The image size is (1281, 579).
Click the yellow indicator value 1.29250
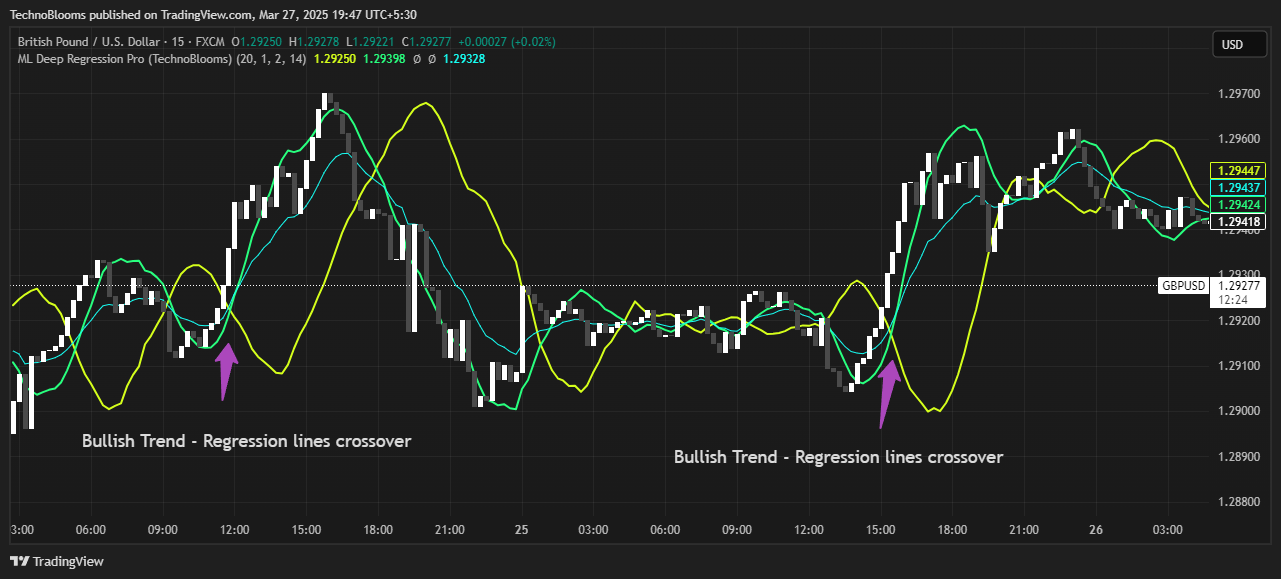click(x=335, y=59)
